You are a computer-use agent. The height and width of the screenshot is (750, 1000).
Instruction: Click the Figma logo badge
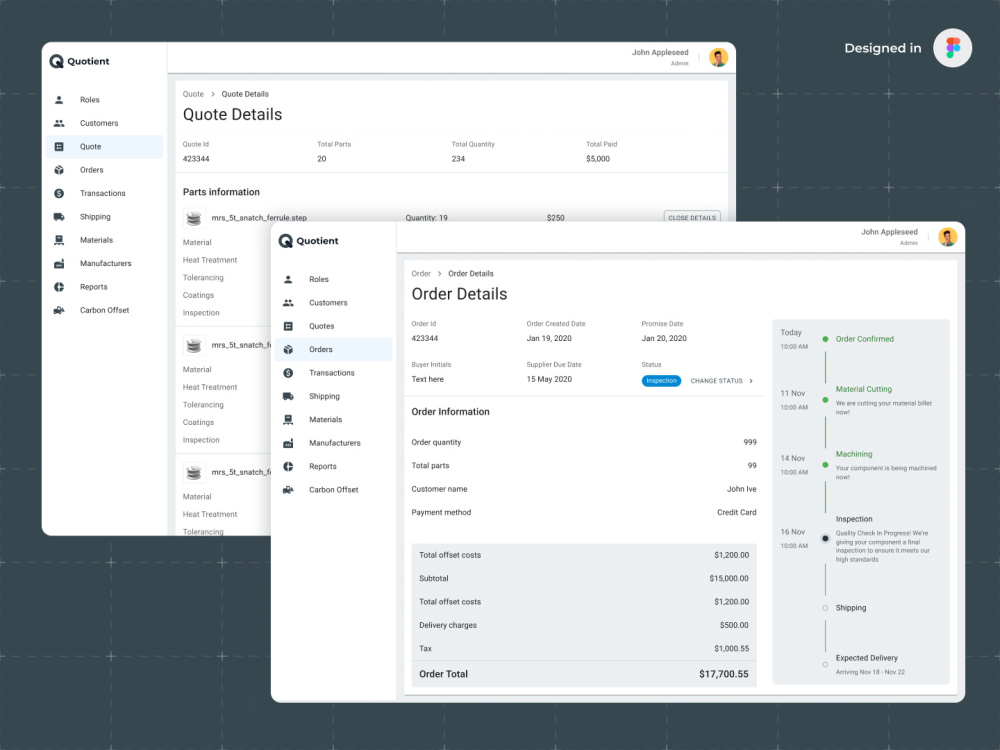(x=952, y=48)
